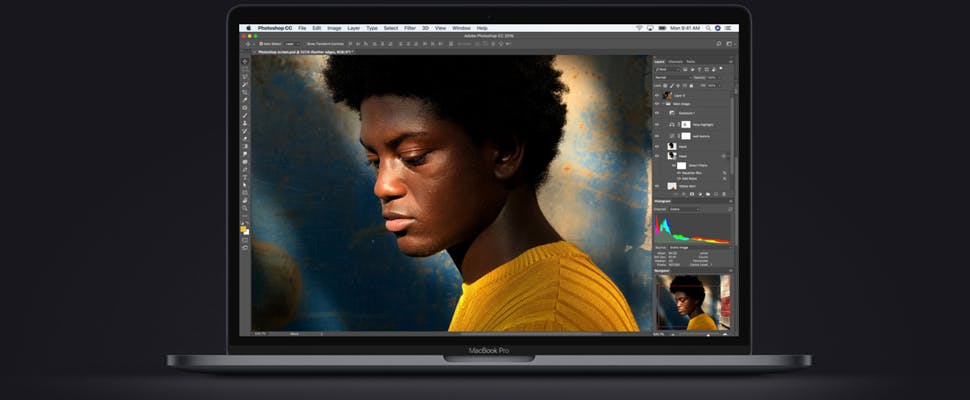Click the Delete layer trash icon

click(724, 194)
